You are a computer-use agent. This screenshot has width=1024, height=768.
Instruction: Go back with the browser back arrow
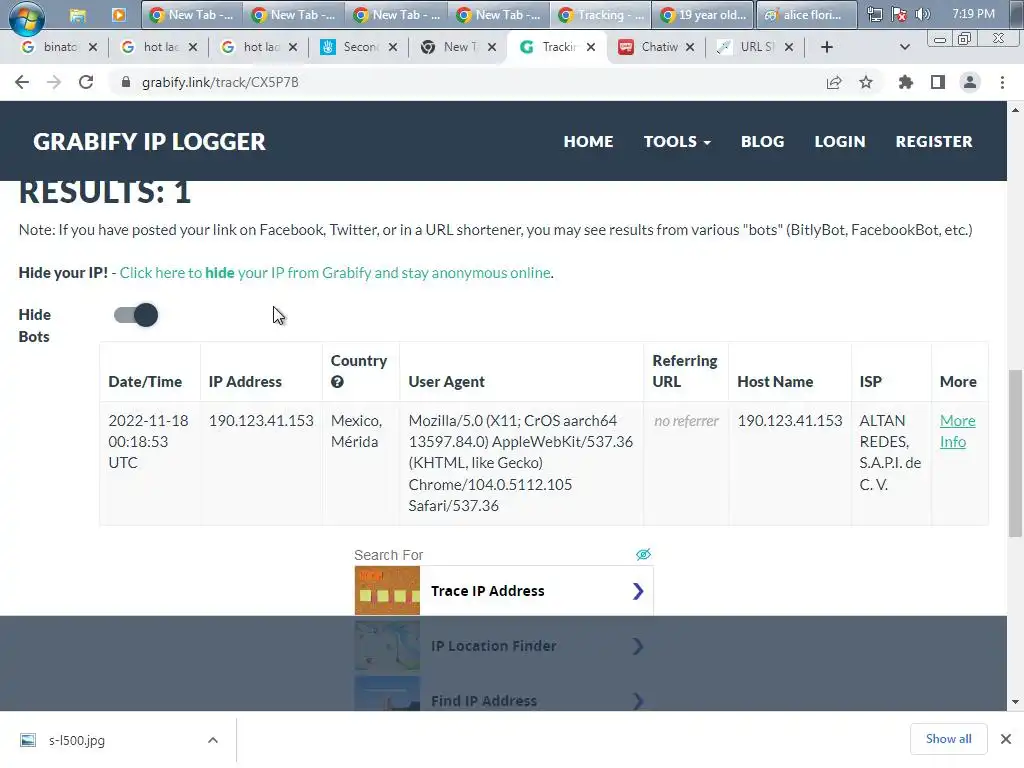pos(22,82)
